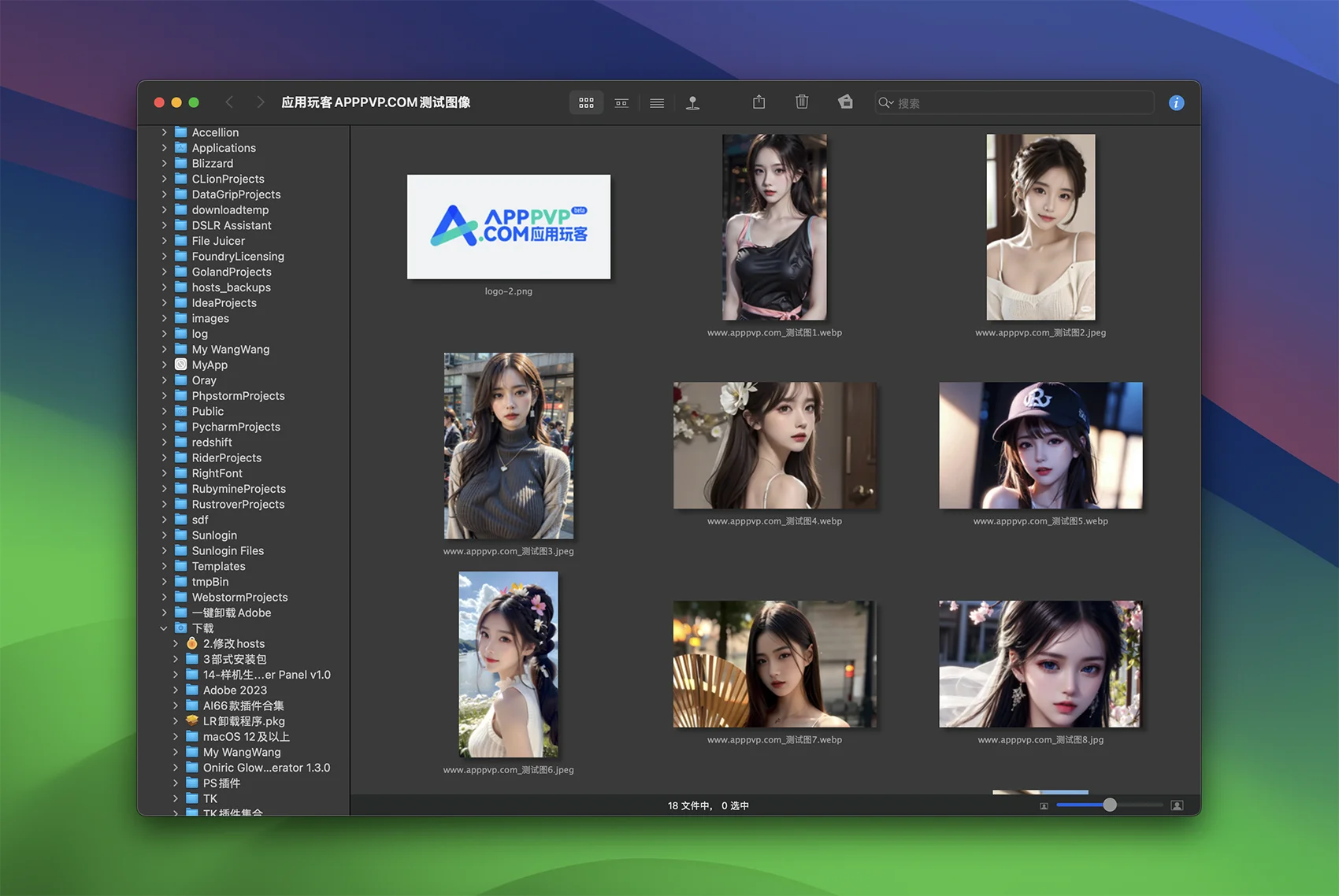
Task: Select PycharmProjects in the sidebar
Action: (x=236, y=427)
